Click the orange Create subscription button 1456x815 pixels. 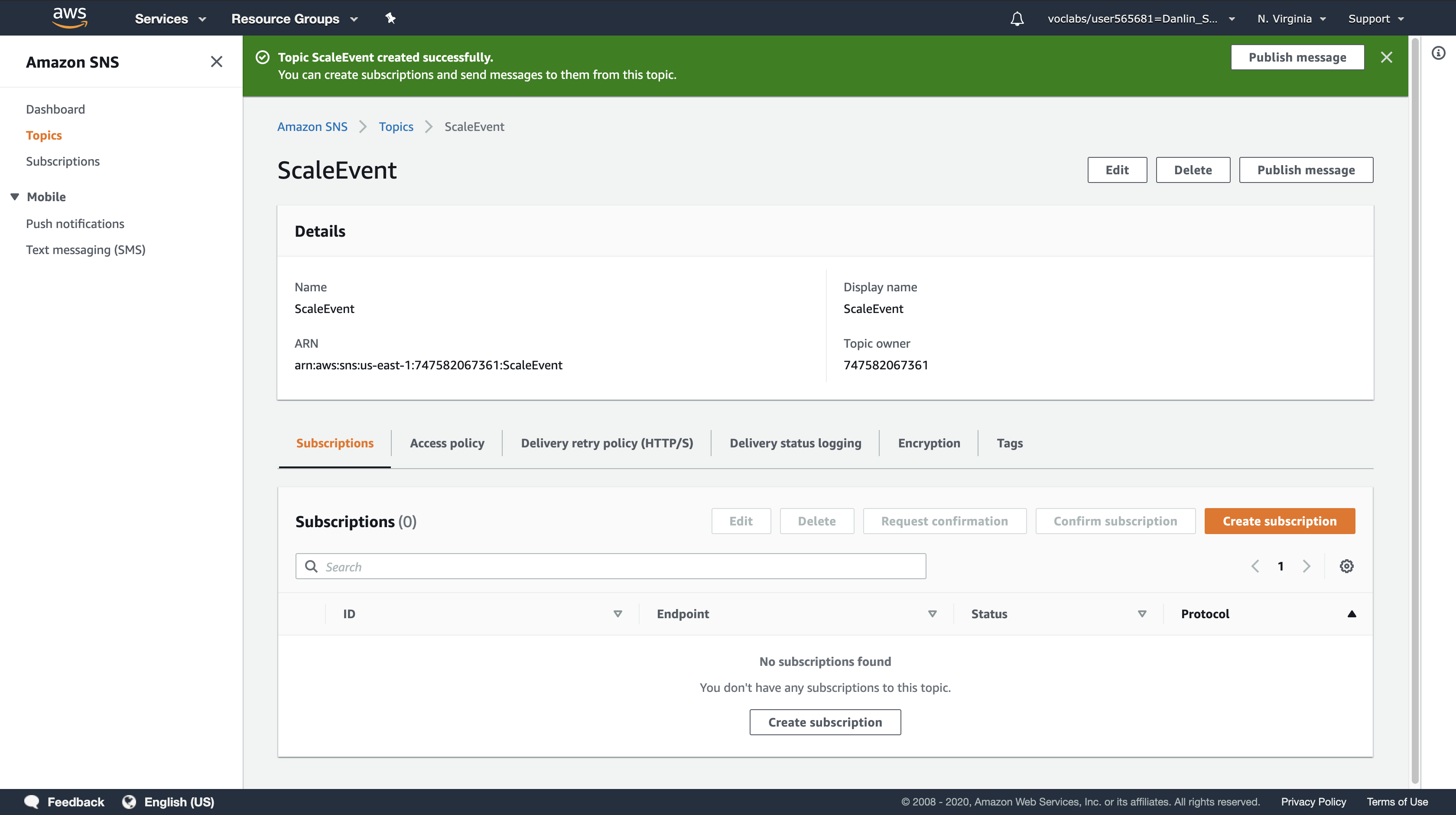1279,521
